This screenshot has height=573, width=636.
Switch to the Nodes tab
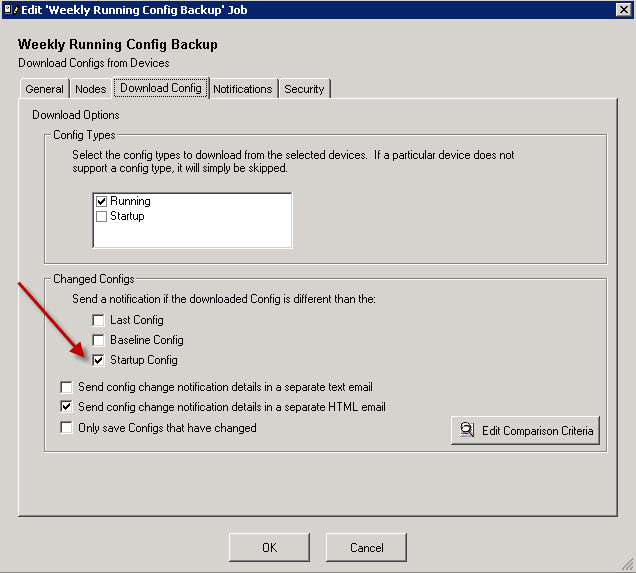90,89
